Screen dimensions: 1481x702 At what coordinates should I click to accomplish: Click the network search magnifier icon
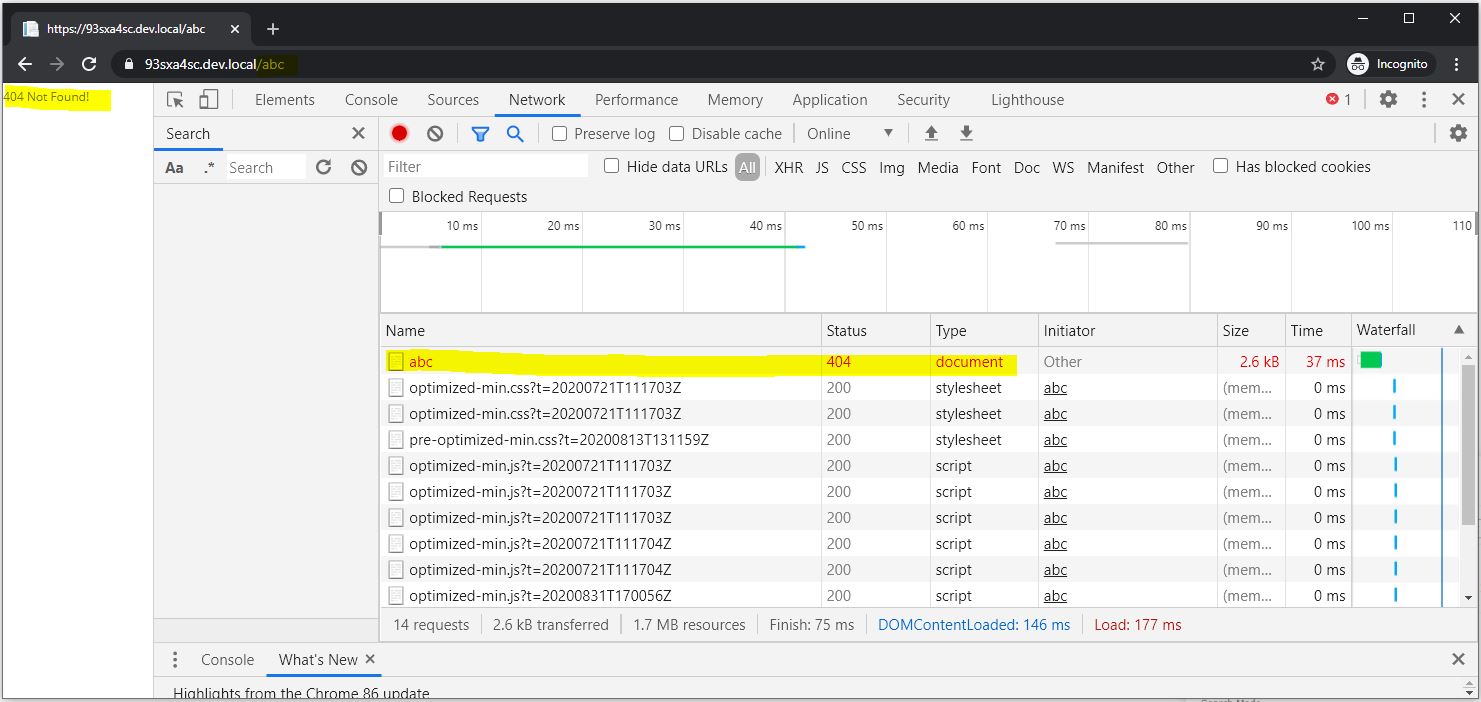515,133
